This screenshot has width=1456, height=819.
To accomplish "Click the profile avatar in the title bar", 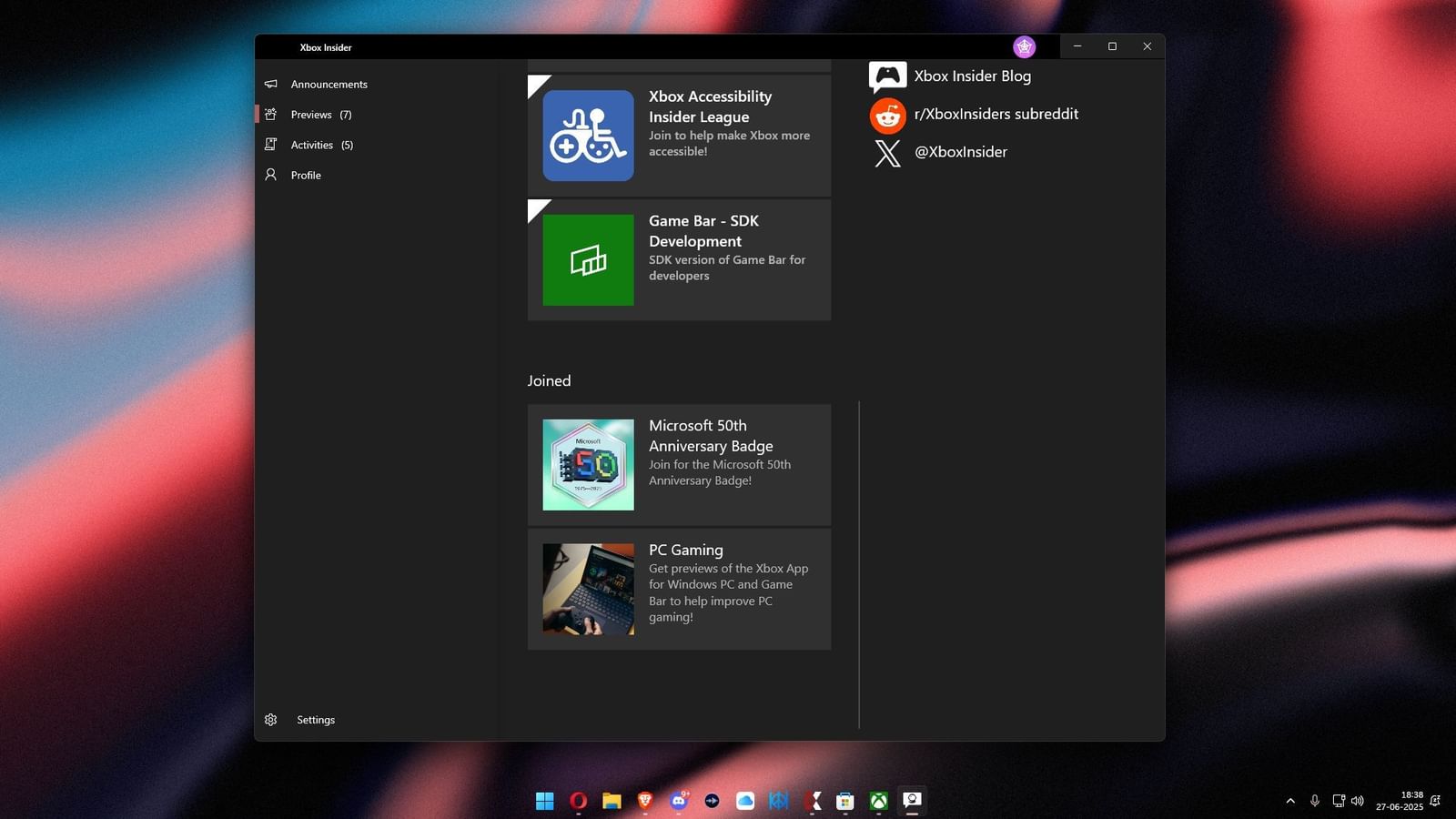I will point(1025,46).
